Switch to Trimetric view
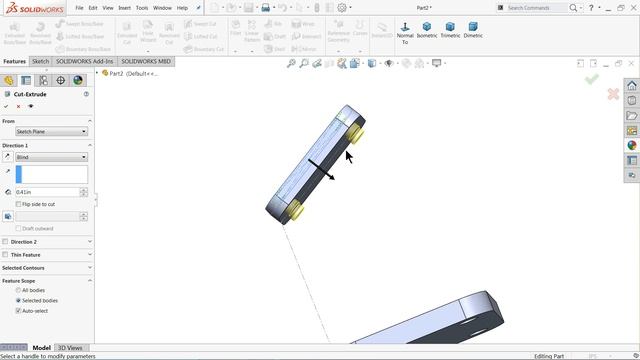 pyautogui.click(x=450, y=30)
